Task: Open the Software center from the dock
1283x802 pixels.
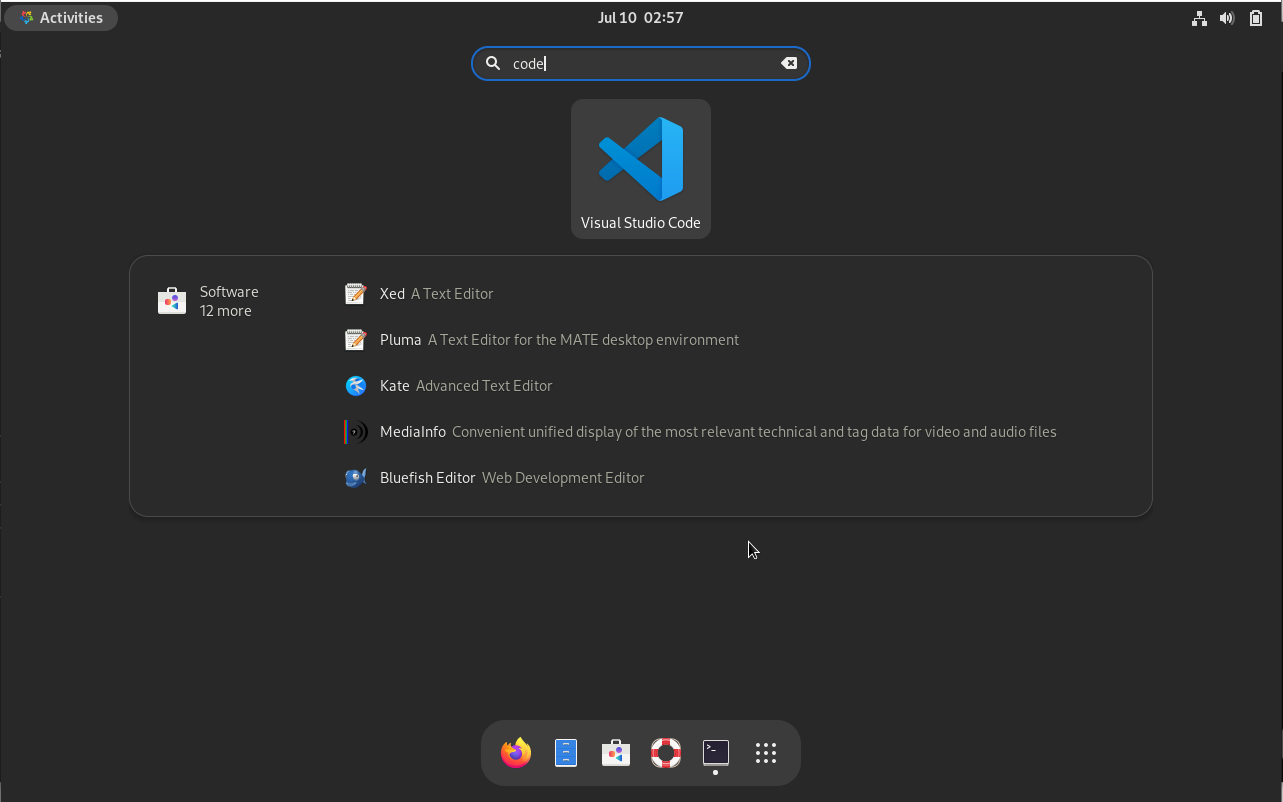Action: pyautogui.click(x=615, y=753)
